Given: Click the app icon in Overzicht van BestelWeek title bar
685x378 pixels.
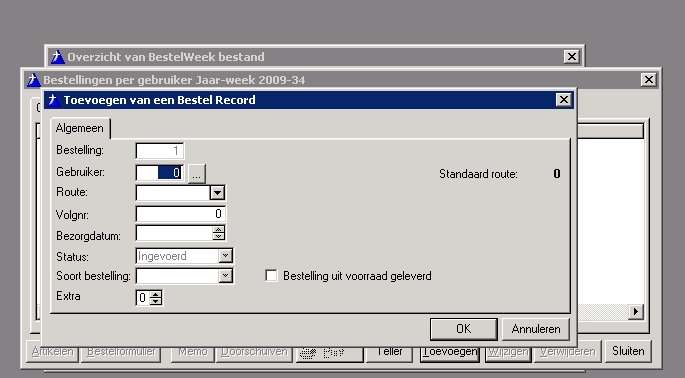Looking at the screenshot, I should [x=58, y=57].
